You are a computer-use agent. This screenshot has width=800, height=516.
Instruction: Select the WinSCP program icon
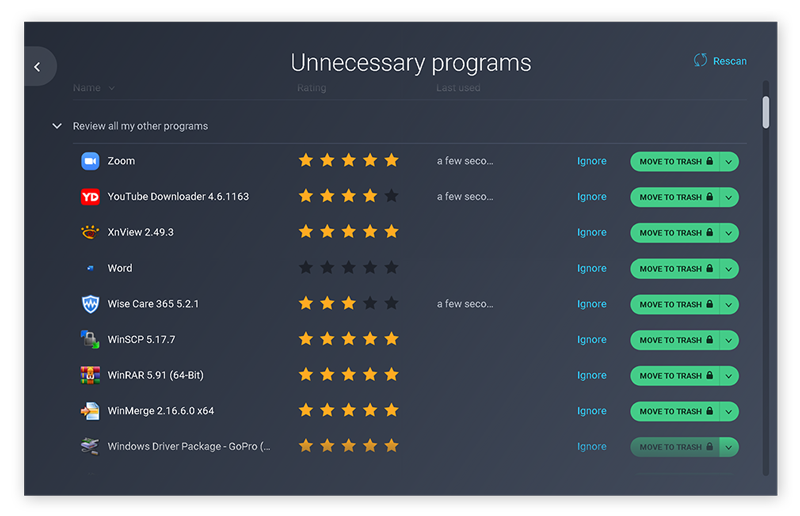click(x=90, y=340)
